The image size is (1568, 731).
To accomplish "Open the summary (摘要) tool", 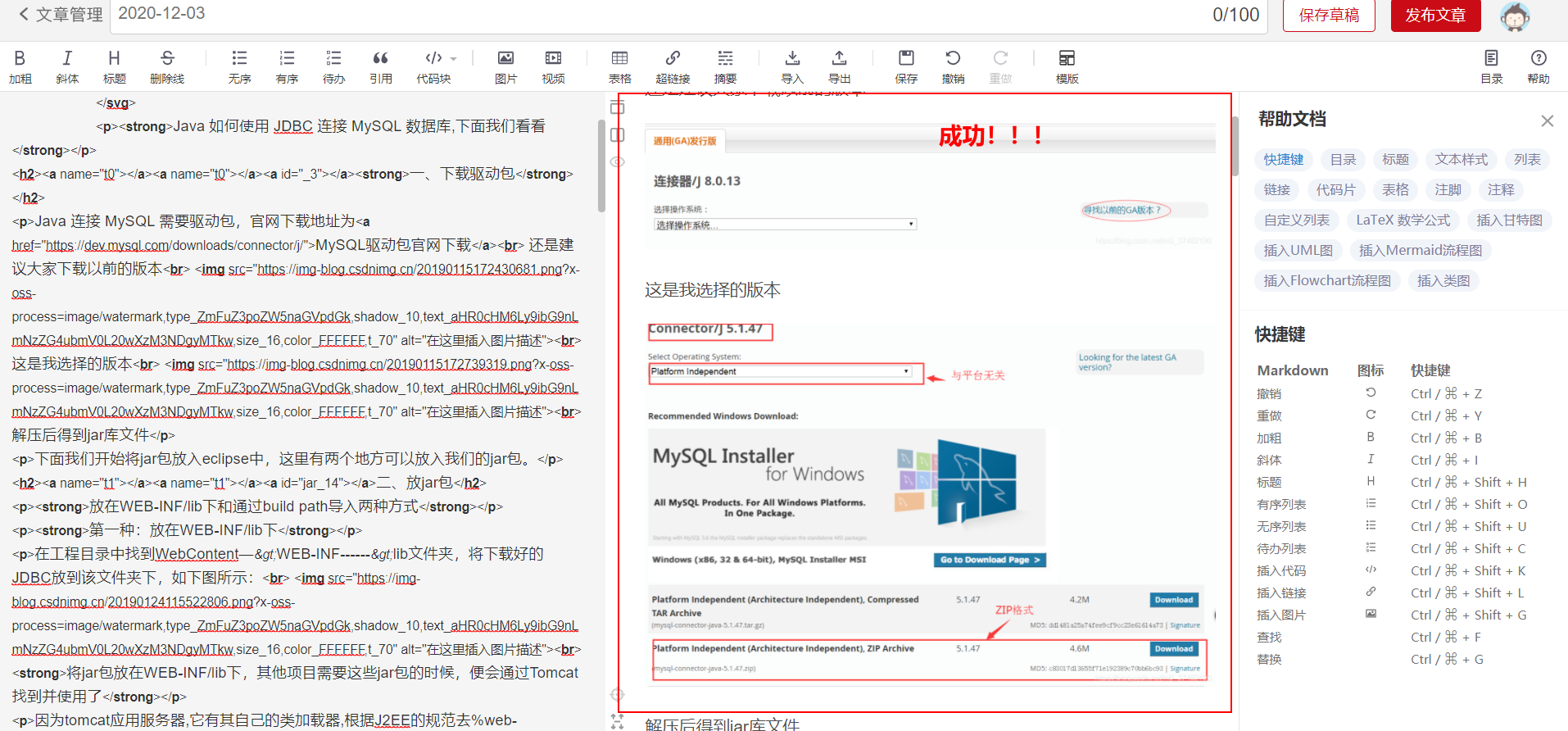I will (x=725, y=66).
